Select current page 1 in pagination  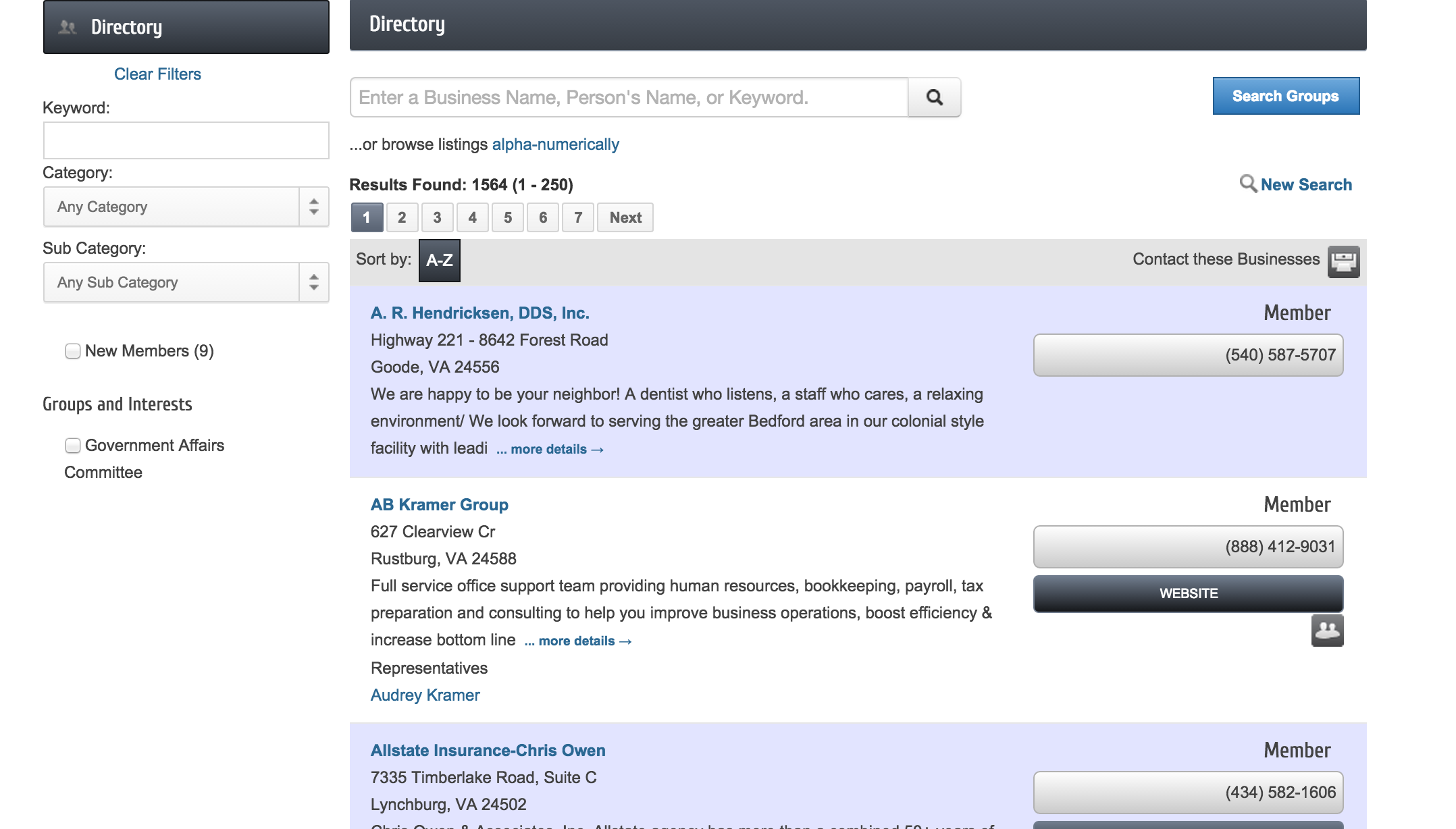pos(367,217)
